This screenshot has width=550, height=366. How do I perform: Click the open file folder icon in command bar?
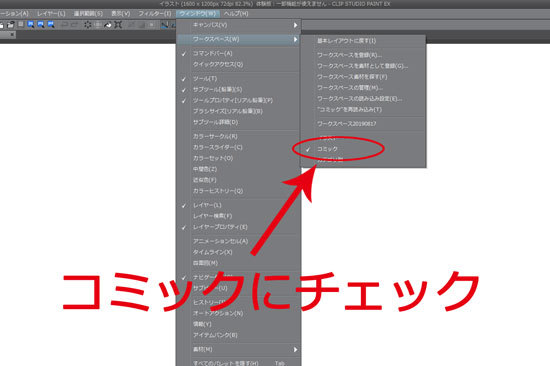pyautogui.click(x=11, y=25)
